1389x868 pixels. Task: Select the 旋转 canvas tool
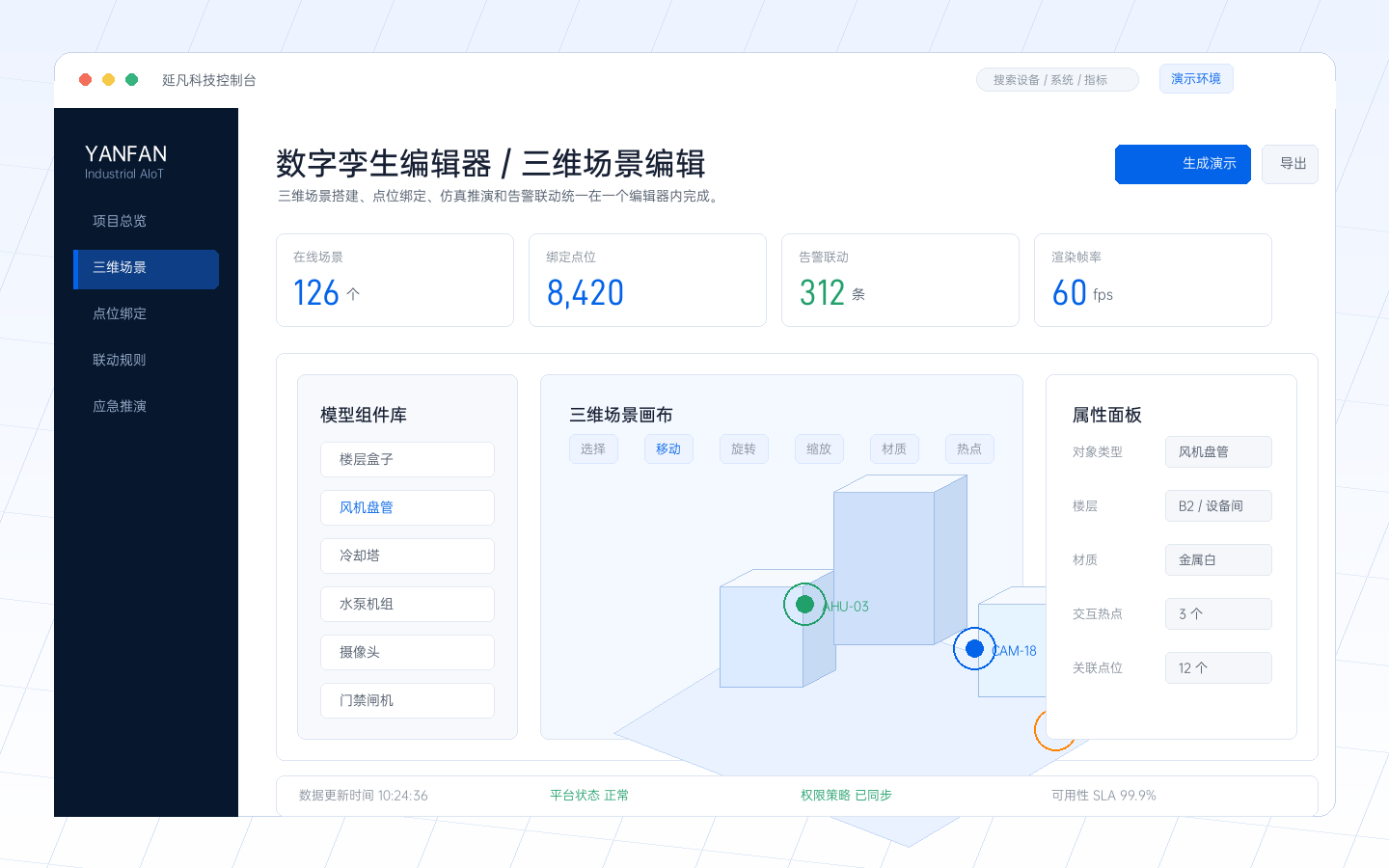(744, 449)
